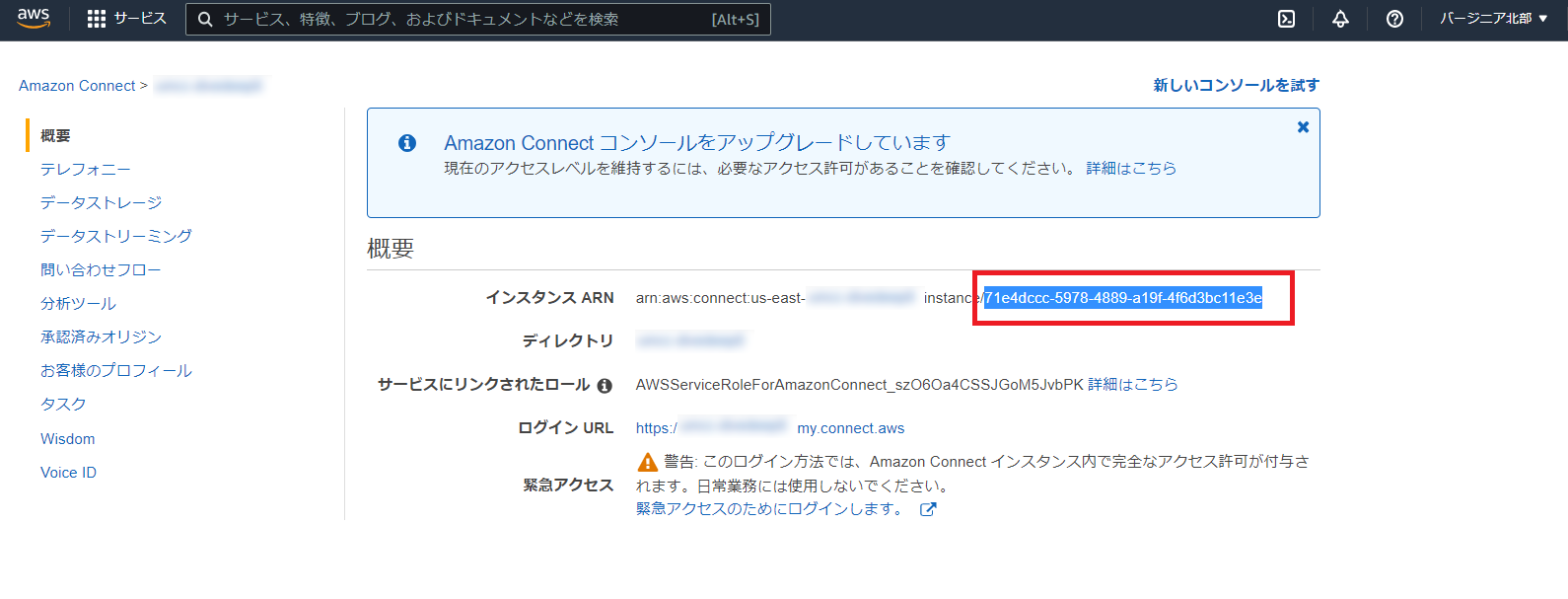The height and width of the screenshot is (599, 1568).
Task: Click the サービス label in the top bar
Action: (140, 19)
